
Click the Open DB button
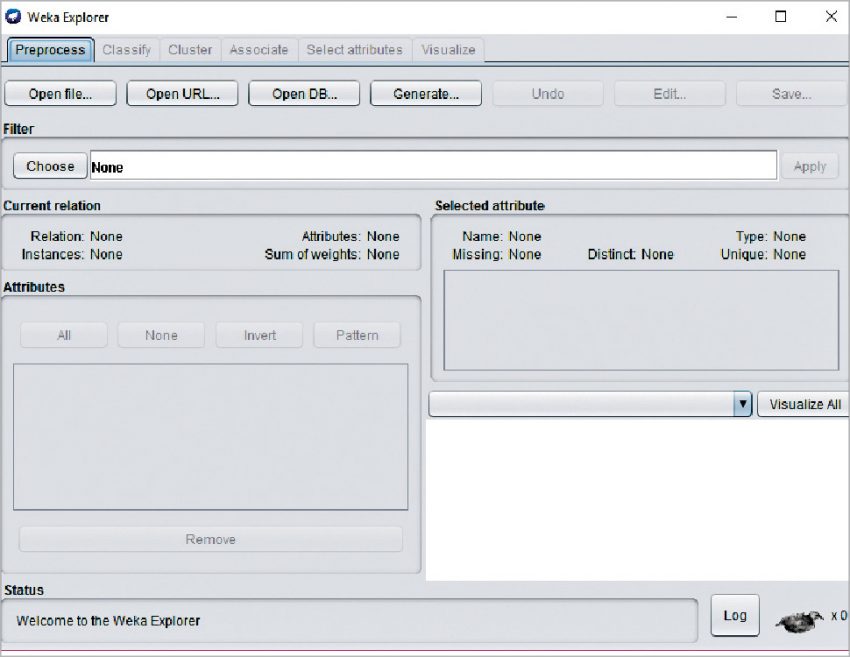[304, 93]
